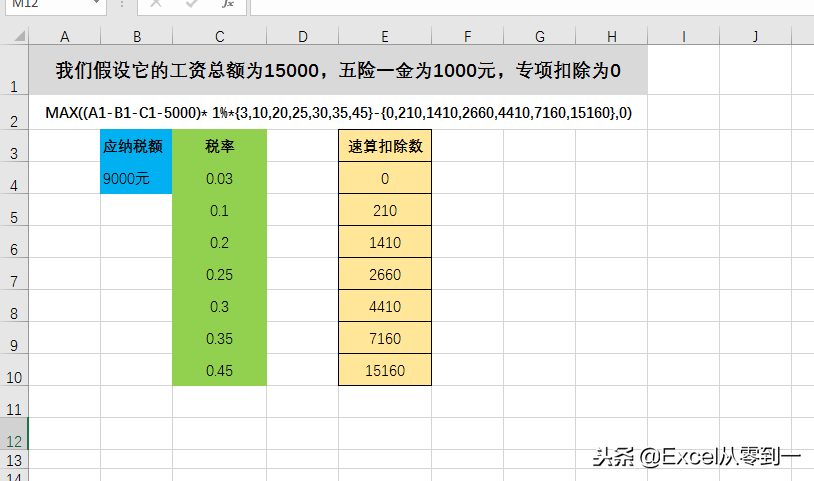Select the deduction cell with value 0

click(385, 178)
